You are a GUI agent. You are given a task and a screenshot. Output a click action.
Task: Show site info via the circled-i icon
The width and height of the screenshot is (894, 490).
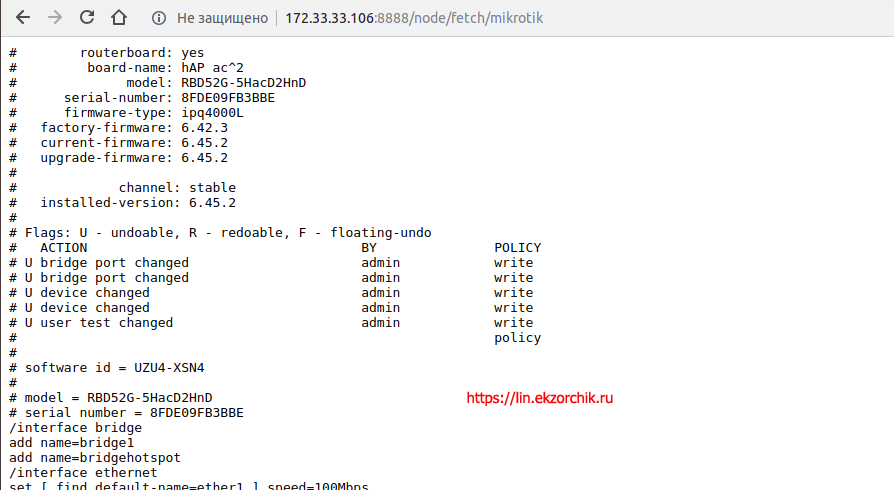(158, 18)
